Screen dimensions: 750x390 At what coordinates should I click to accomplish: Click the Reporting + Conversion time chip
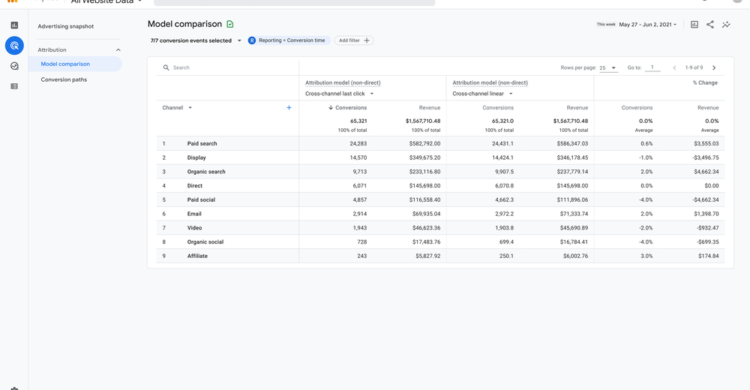[x=289, y=41]
